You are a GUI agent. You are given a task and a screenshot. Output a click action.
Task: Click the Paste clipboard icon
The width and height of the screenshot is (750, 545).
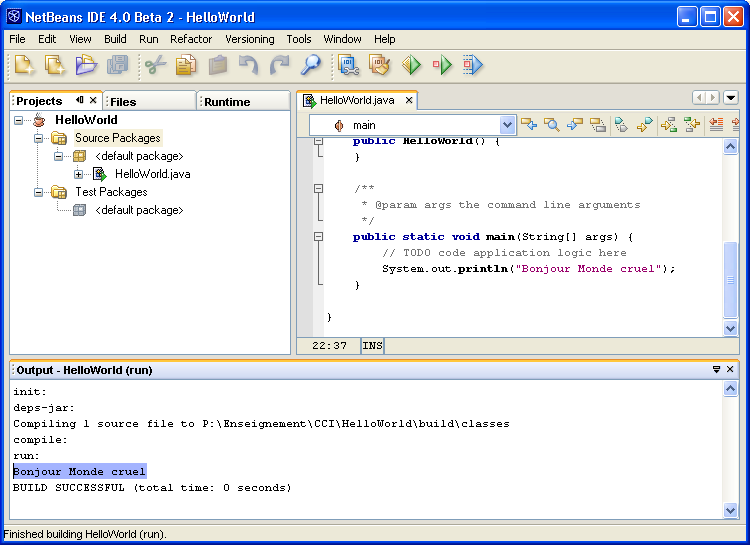[x=218, y=65]
